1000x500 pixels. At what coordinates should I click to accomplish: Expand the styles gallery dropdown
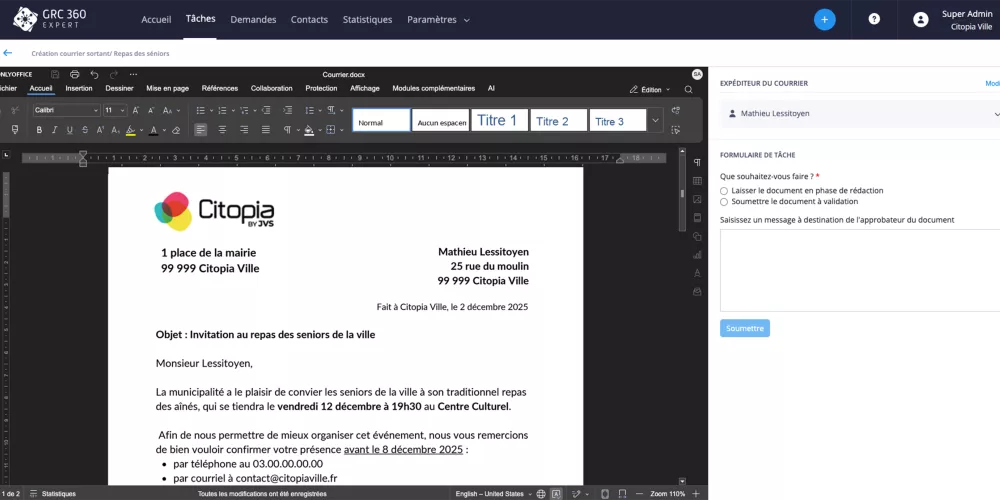click(x=655, y=121)
